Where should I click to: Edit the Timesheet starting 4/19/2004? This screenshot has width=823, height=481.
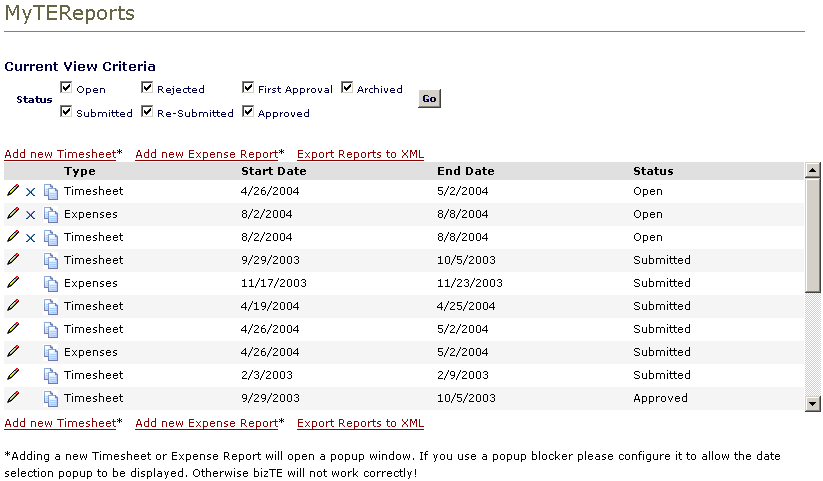click(x=13, y=306)
